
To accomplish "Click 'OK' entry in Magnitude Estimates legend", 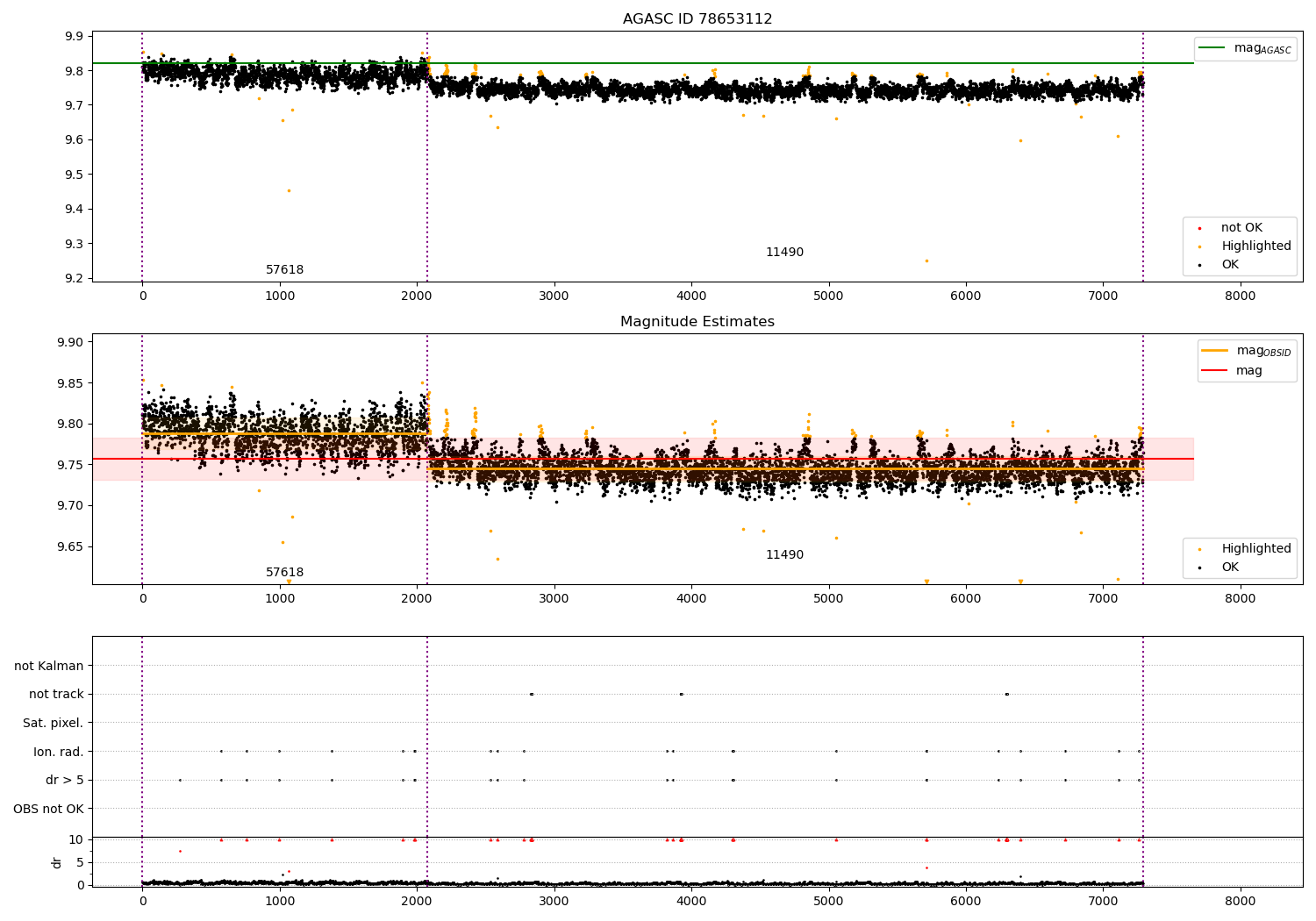I will coord(1230,568).
